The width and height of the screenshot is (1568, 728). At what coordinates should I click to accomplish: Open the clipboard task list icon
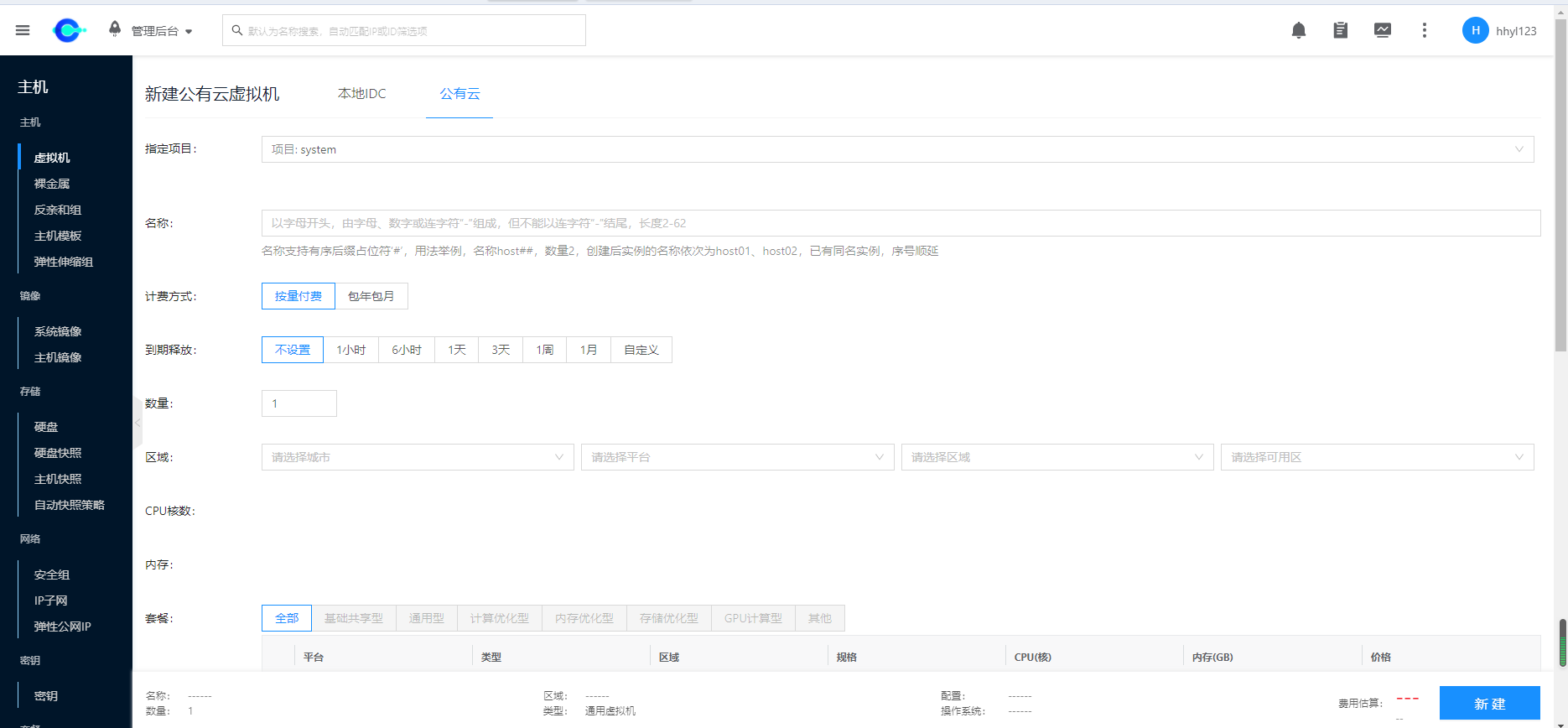click(1340, 30)
